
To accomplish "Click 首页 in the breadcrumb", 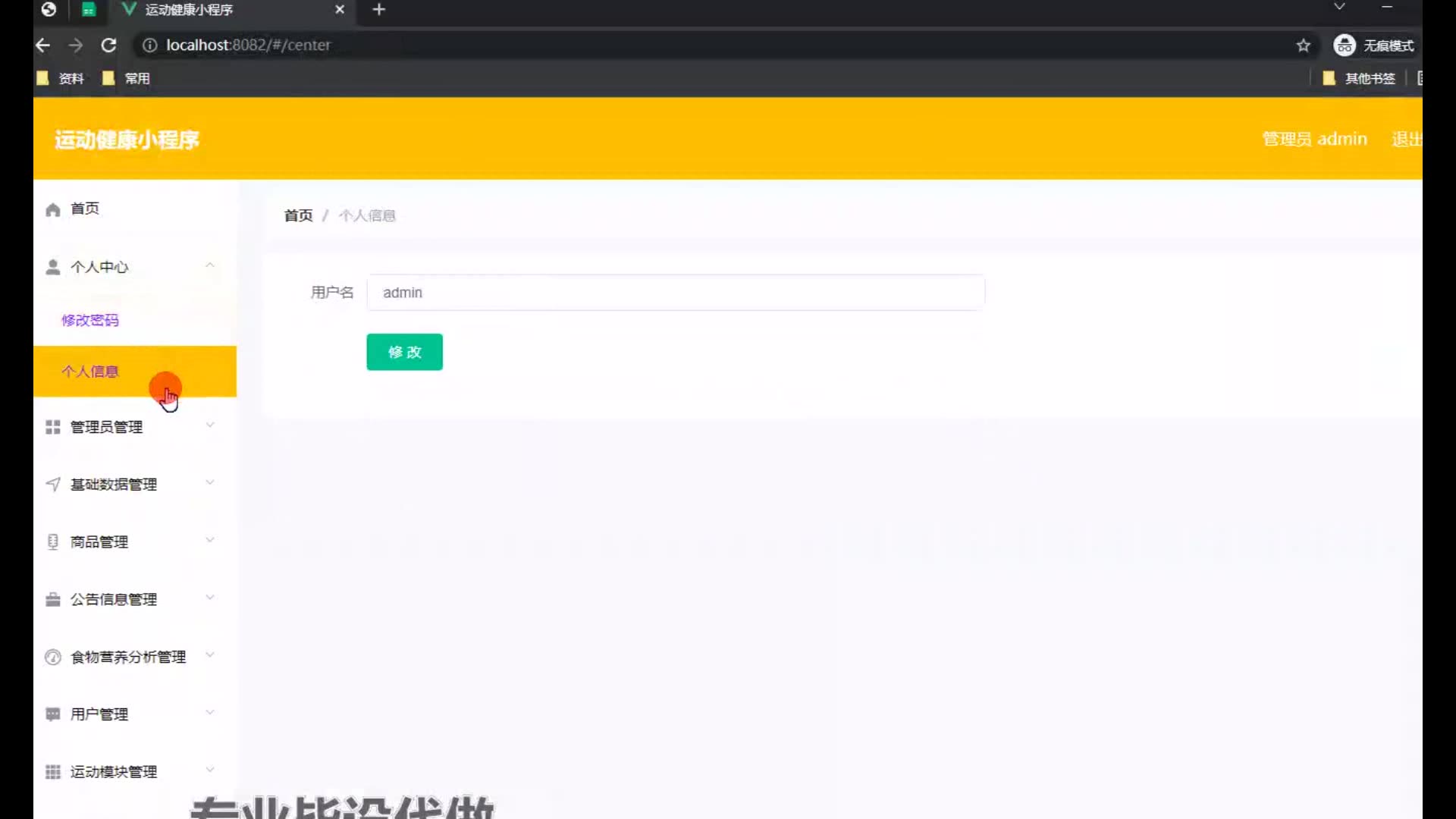I will (298, 216).
